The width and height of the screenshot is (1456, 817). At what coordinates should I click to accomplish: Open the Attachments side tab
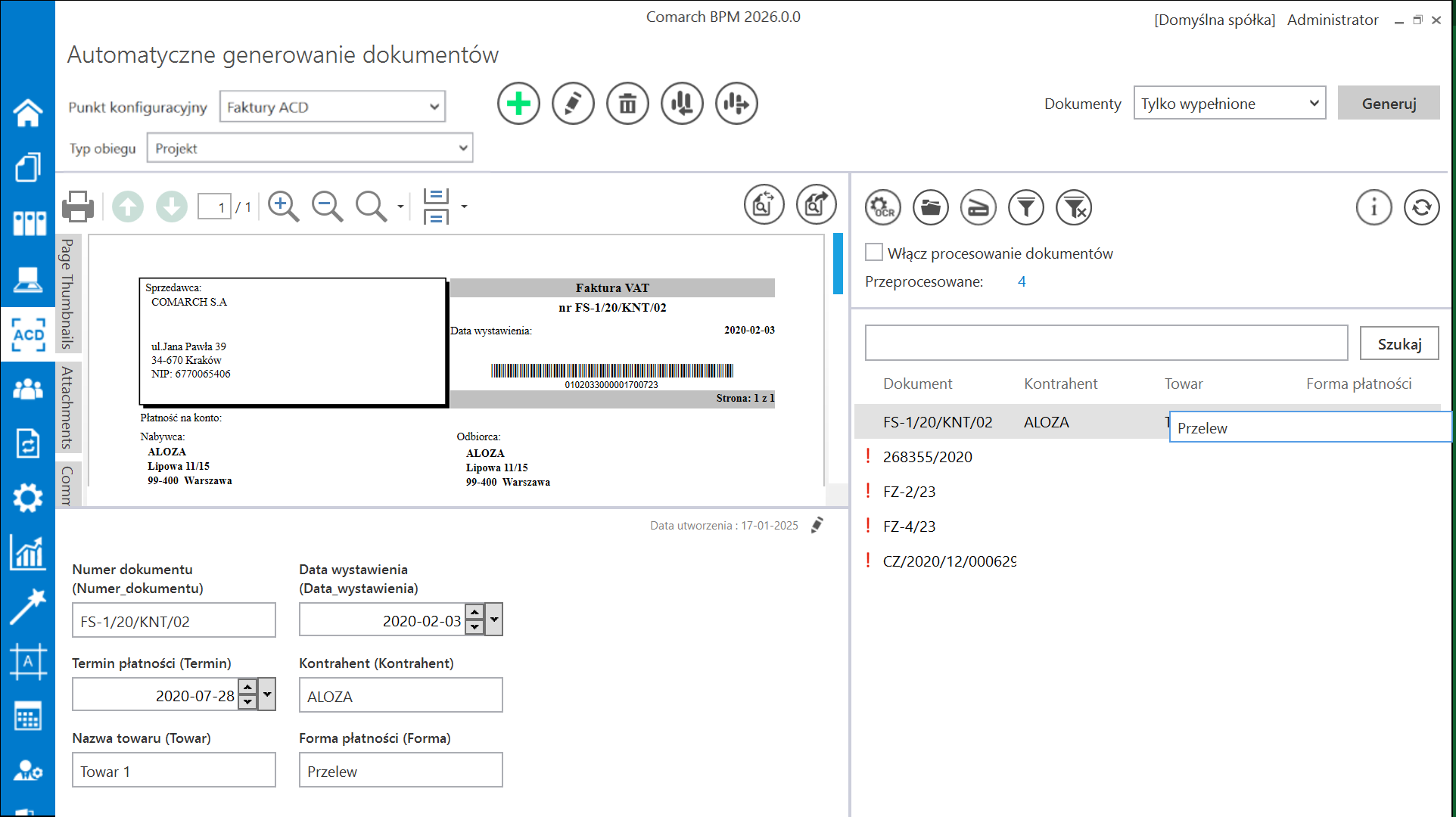coord(67,407)
